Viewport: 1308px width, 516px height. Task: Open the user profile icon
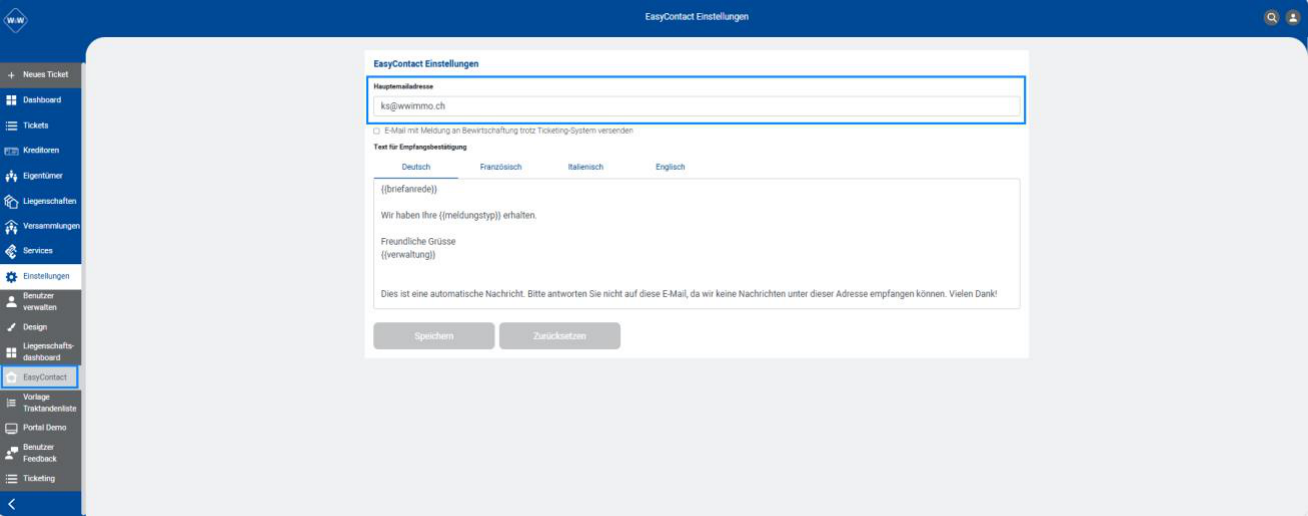click(x=1291, y=17)
